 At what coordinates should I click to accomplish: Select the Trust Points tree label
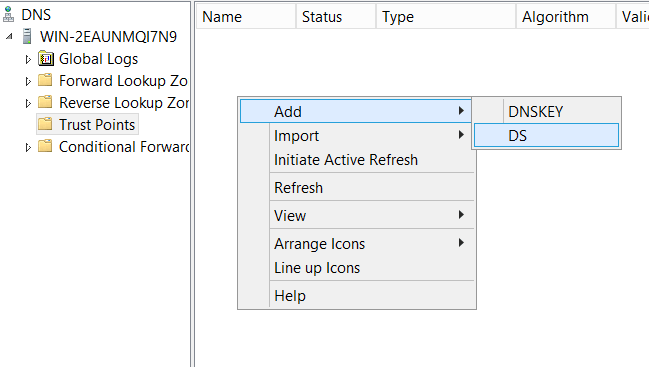coord(97,125)
